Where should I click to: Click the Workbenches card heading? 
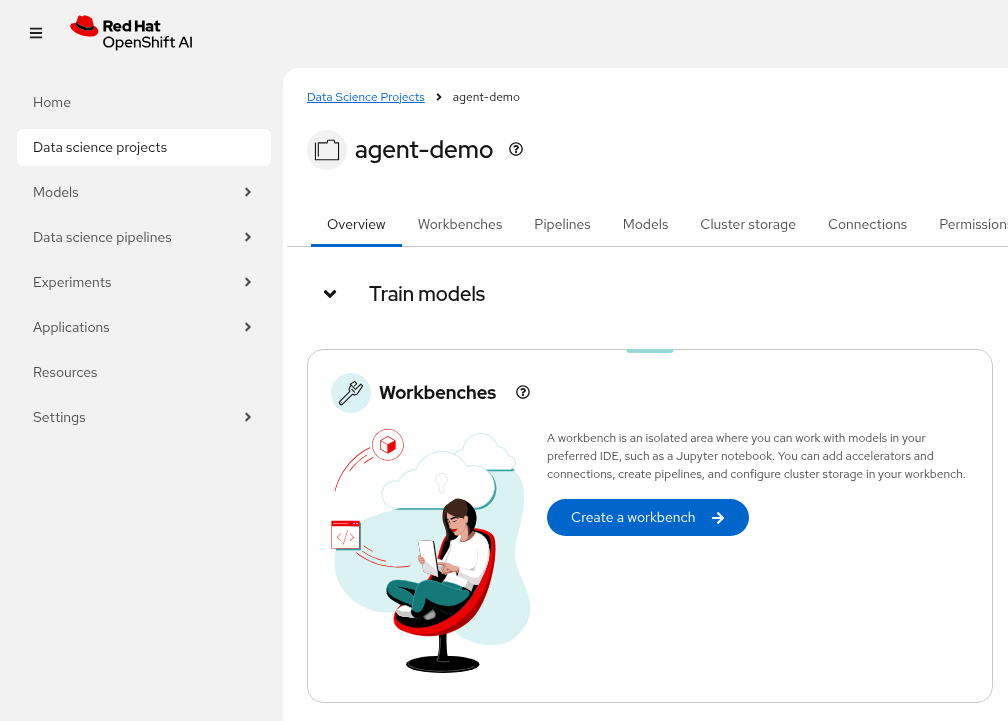click(x=437, y=393)
